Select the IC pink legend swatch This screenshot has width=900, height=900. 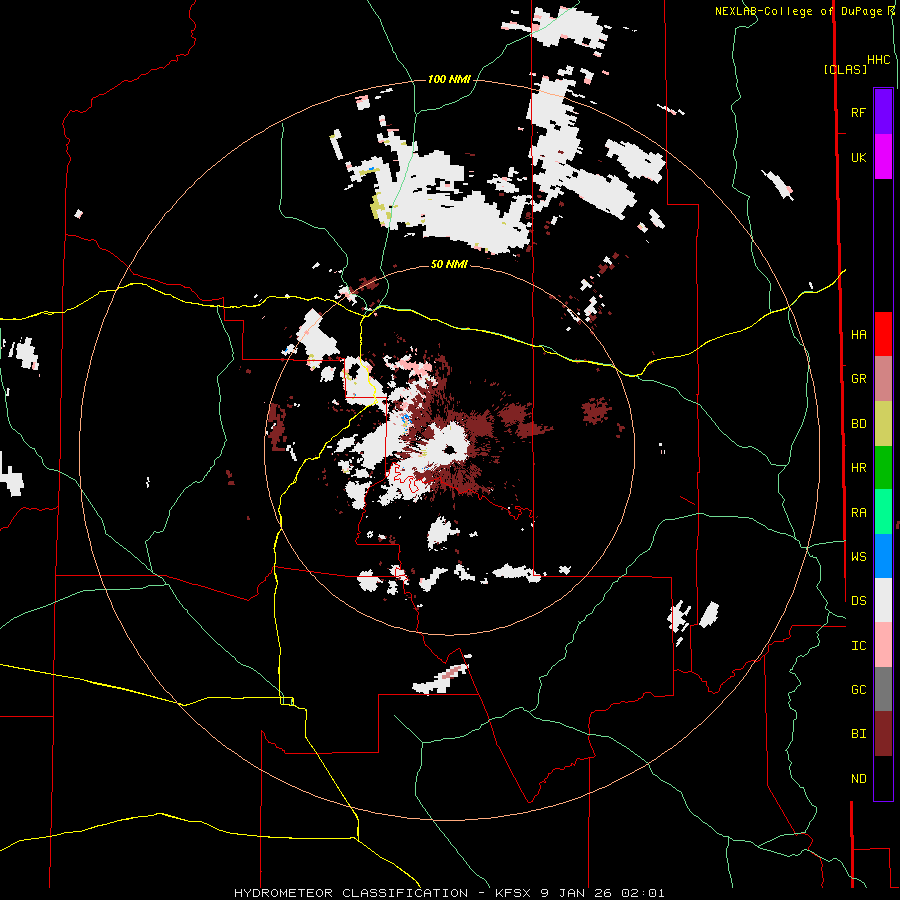[x=883, y=645]
